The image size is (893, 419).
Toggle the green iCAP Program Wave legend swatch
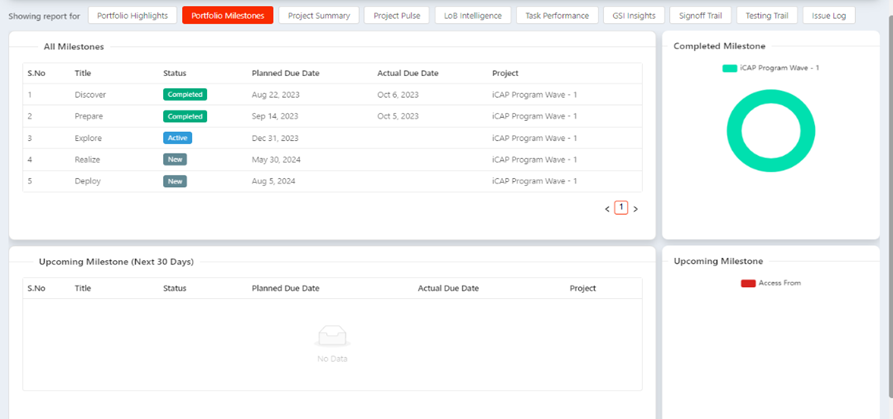coord(730,68)
